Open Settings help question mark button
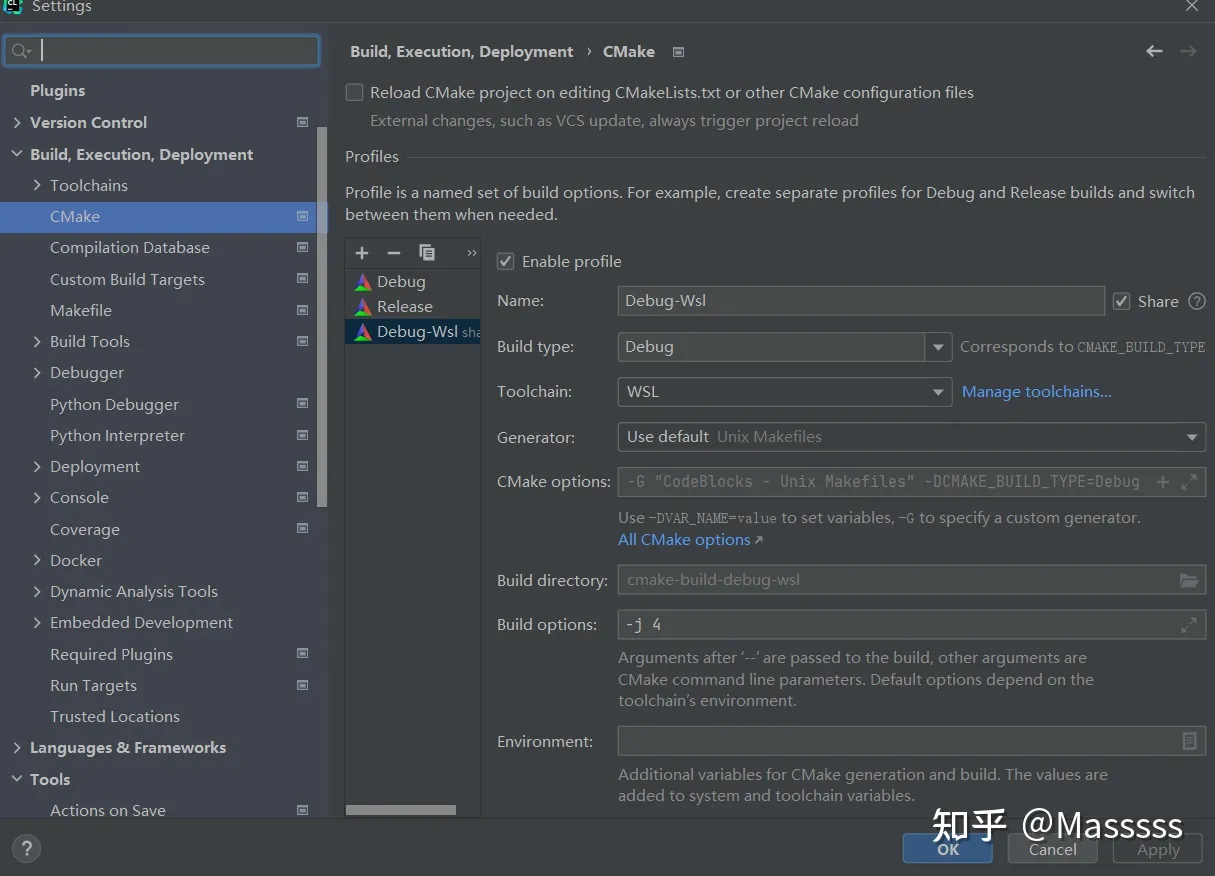The width and height of the screenshot is (1215, 876). 26,850
